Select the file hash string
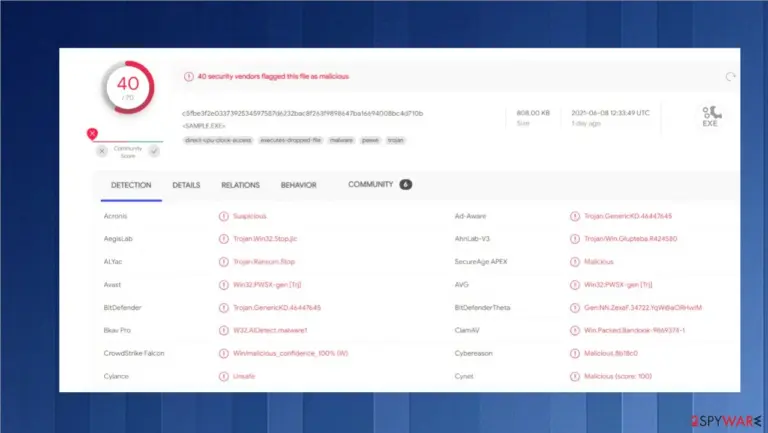 [302, 113]
